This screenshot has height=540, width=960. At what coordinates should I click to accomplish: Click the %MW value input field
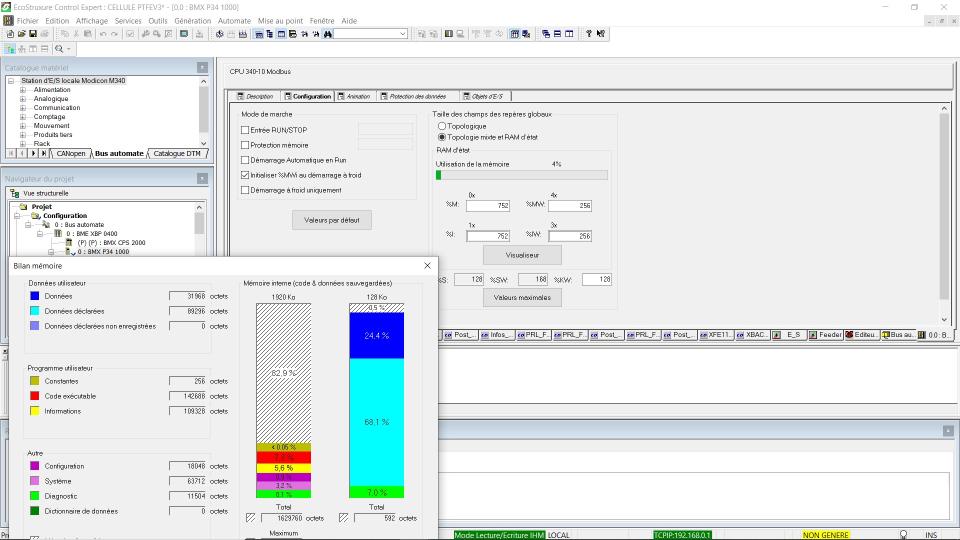(x=569, y=205)
